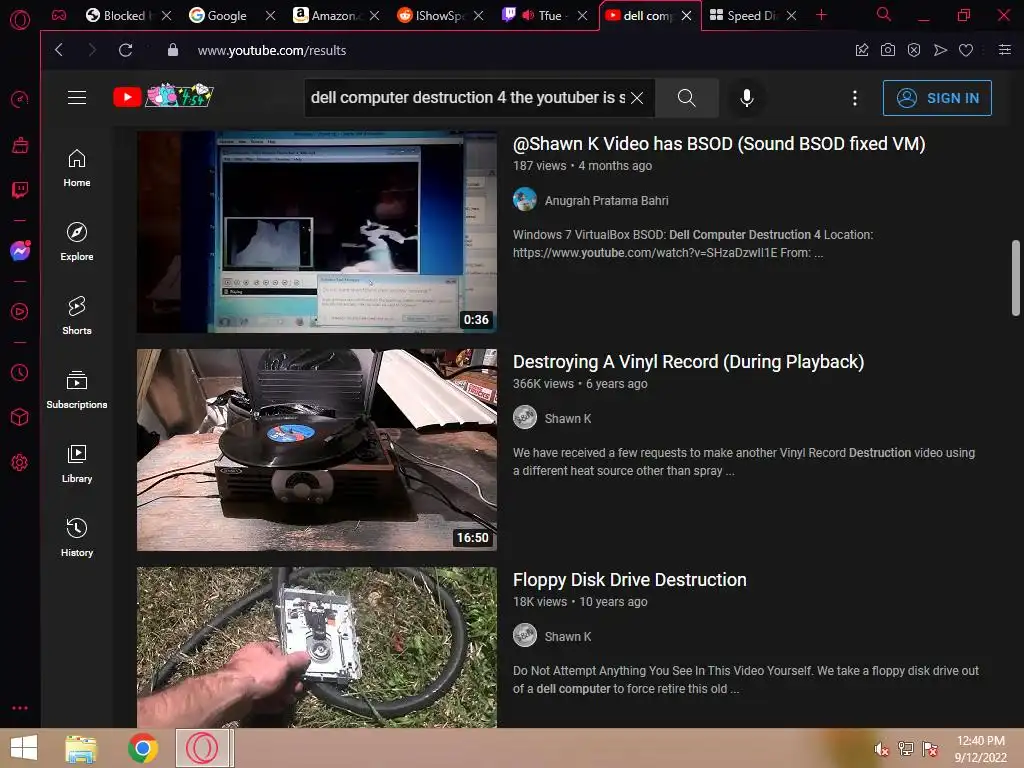
Task: Click the SIGN IN button
Action: 936,98
